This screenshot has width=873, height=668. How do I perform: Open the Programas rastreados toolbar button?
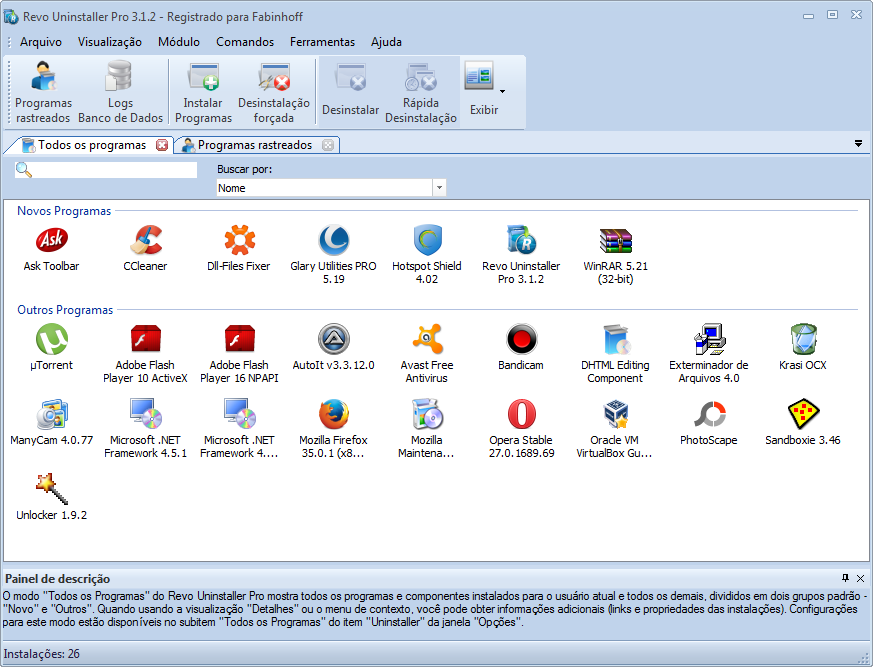(43, 92)
